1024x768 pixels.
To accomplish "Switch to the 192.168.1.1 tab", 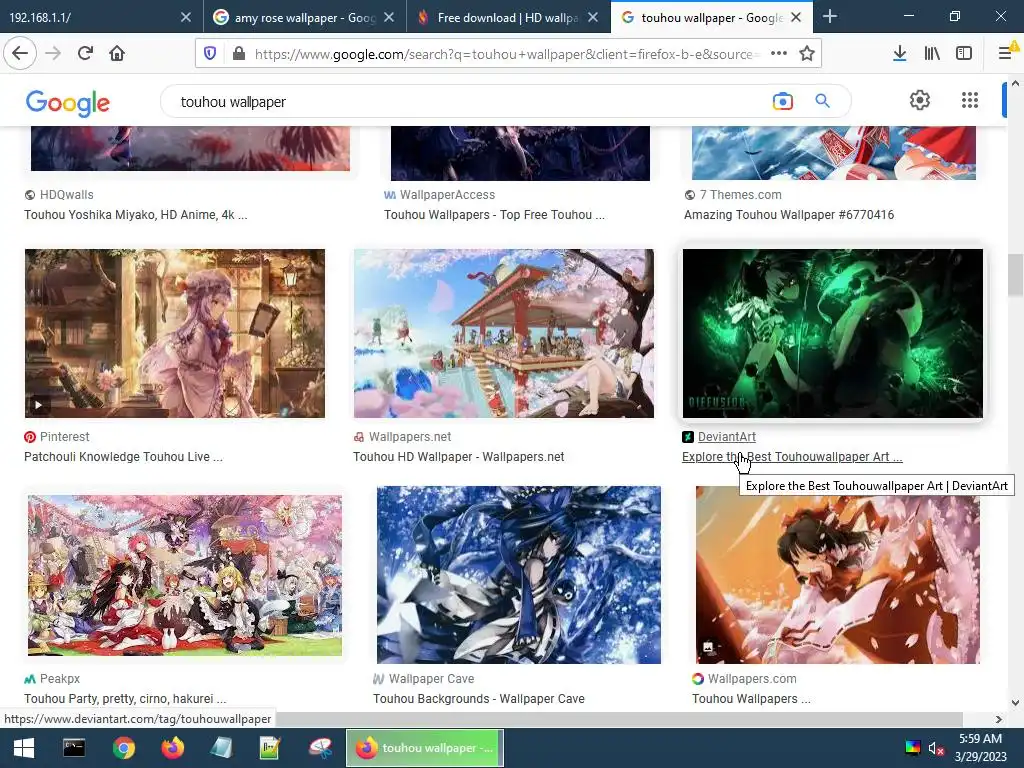I will (x=91, y=18).
